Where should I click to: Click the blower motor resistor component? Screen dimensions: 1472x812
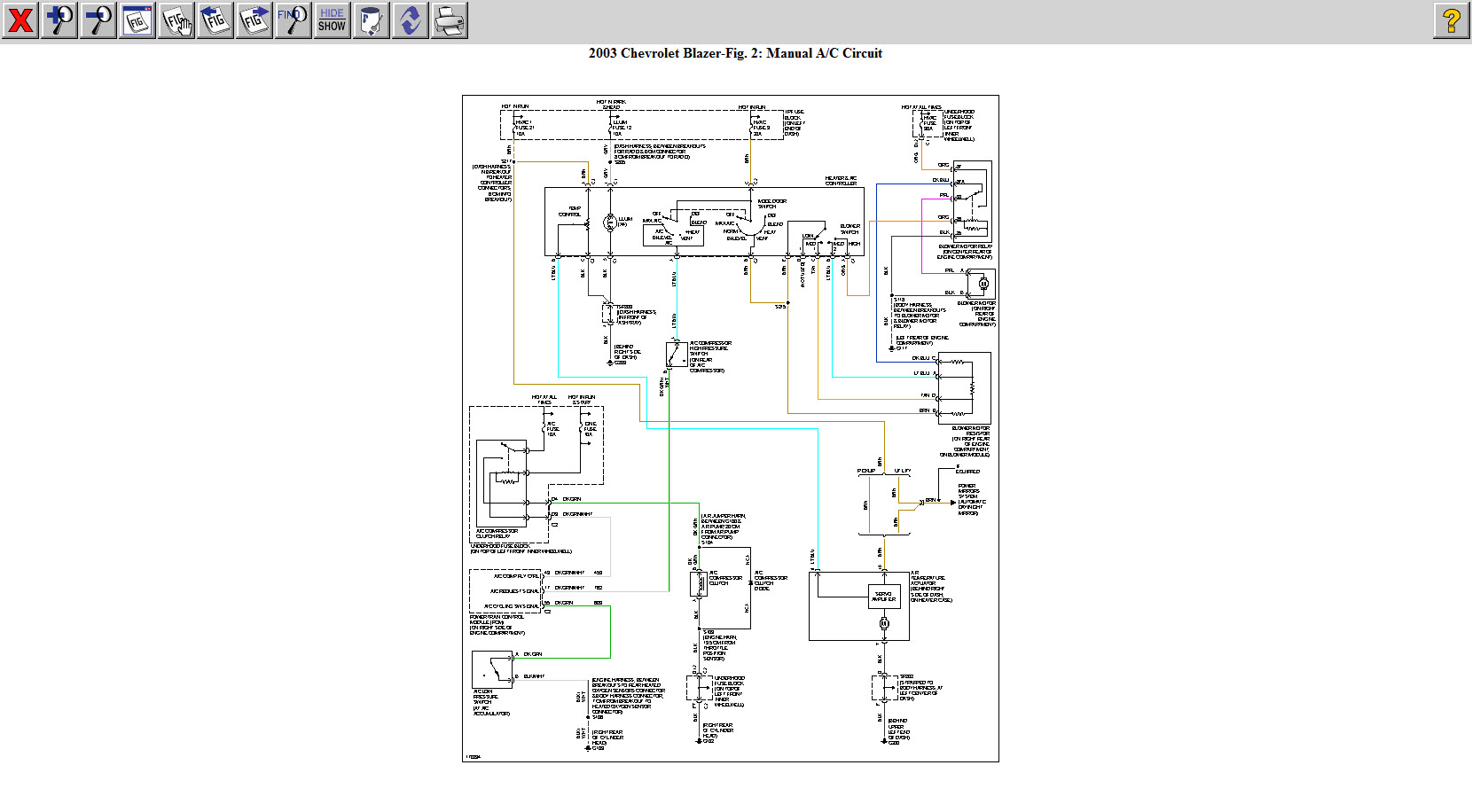point(964,388)
